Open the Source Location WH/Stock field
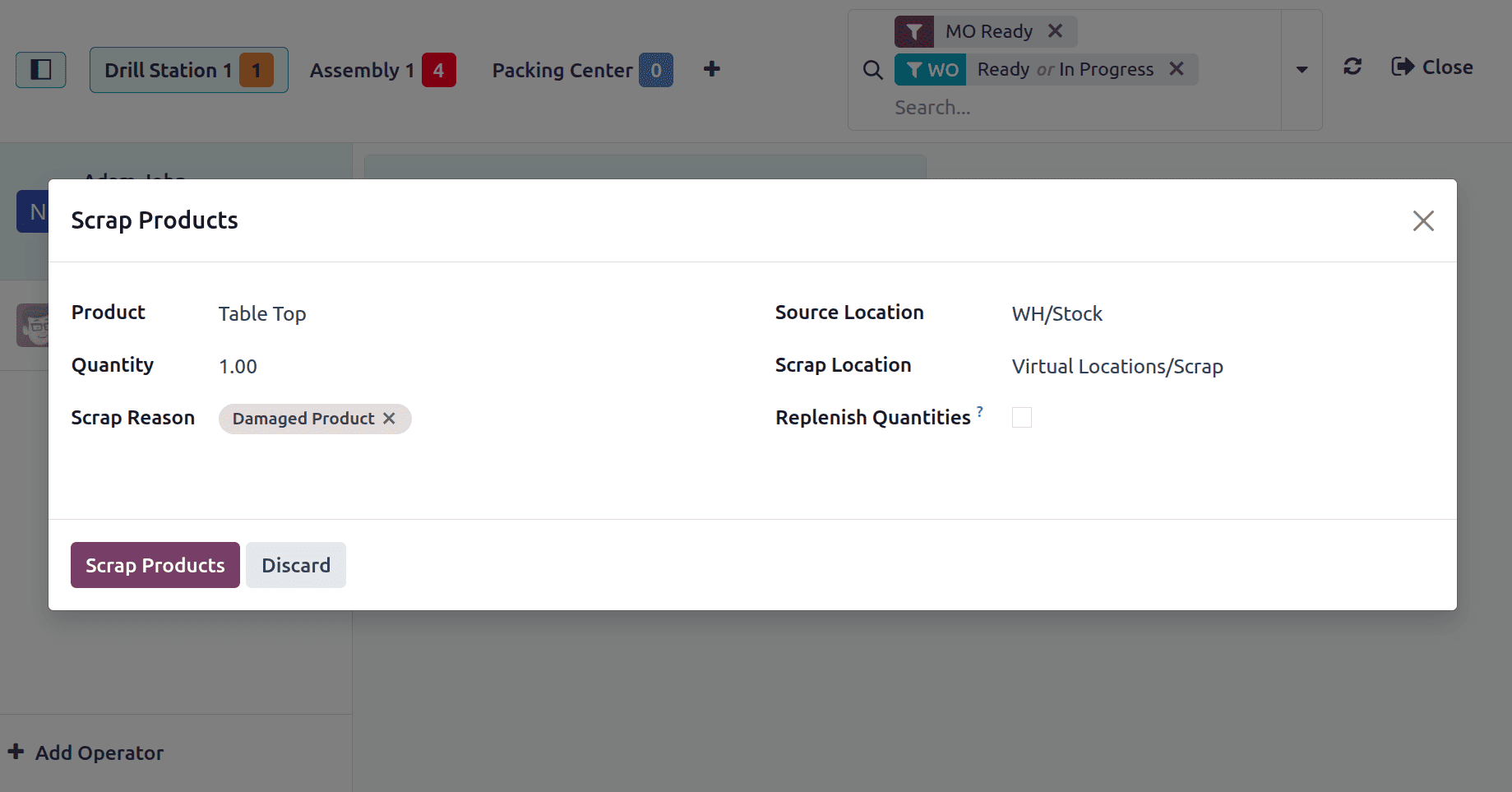The width and height of the screenshot is (1512, 792). click(x=1057, y=314)
